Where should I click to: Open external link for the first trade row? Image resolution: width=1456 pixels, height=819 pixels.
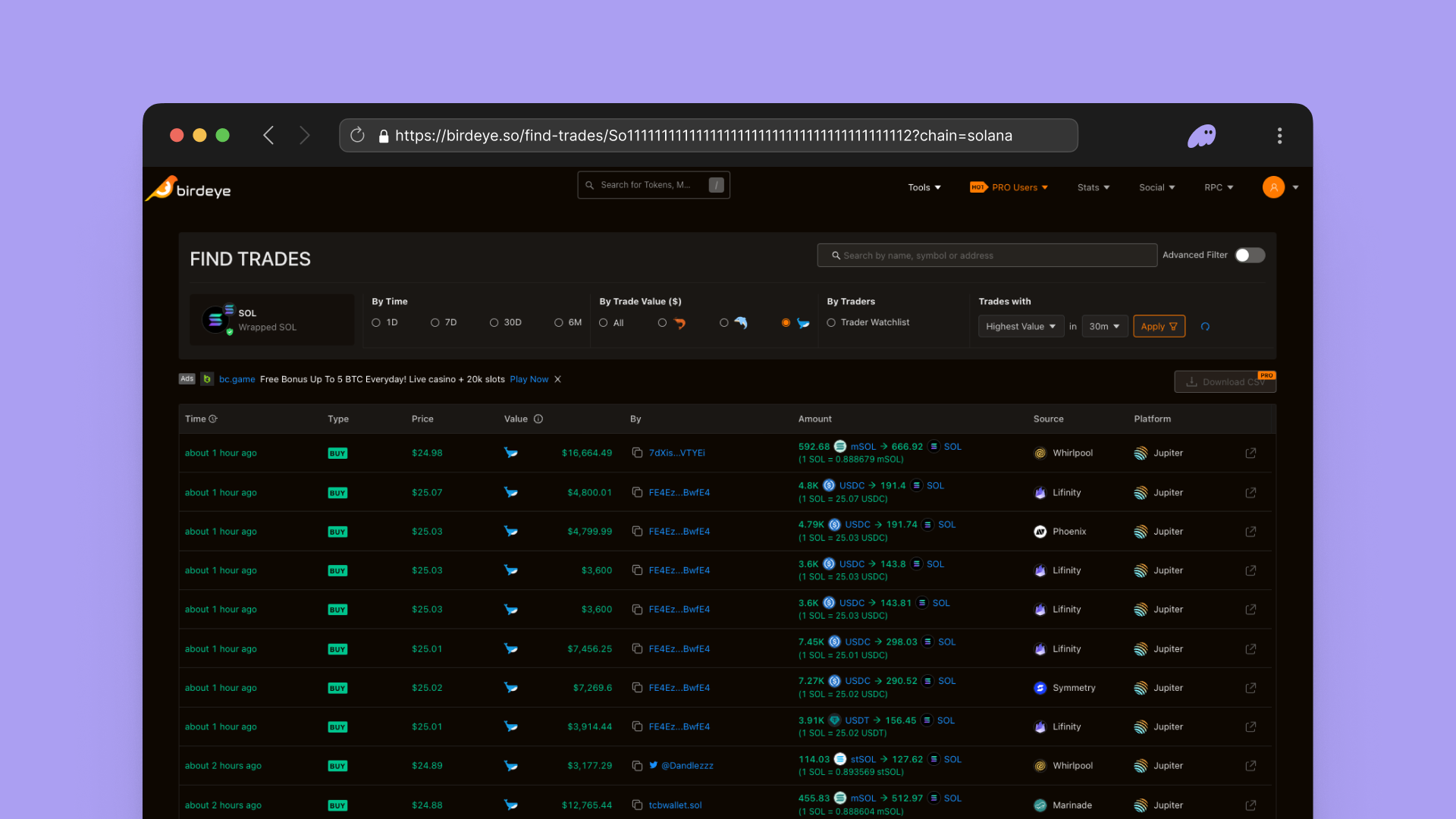pos(1250,453)
